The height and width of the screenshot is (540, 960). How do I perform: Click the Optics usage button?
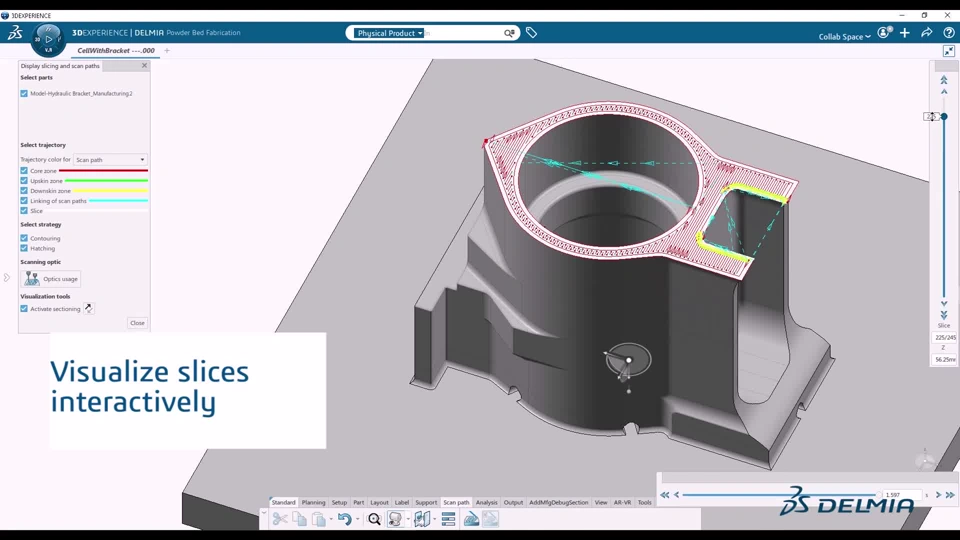(51, 279)
